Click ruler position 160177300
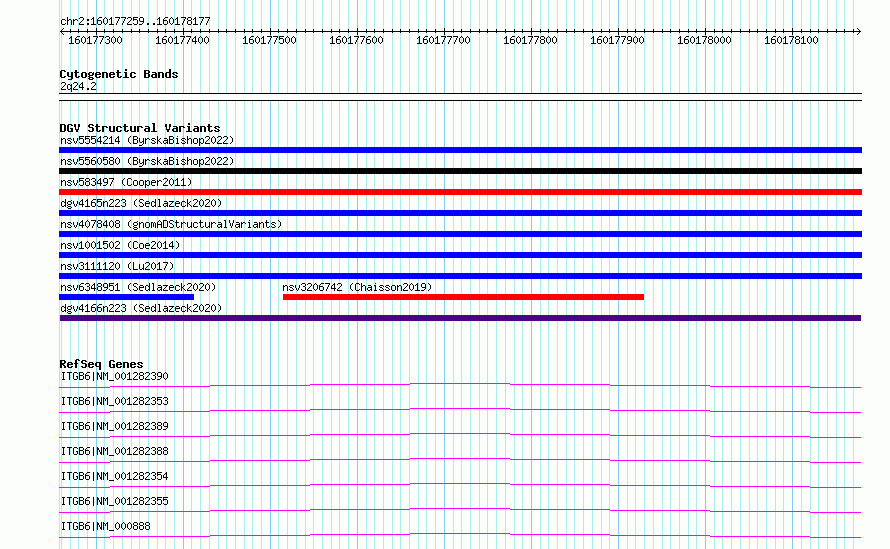The height and width of the screenshot is (549, 890). coord(95,40)
